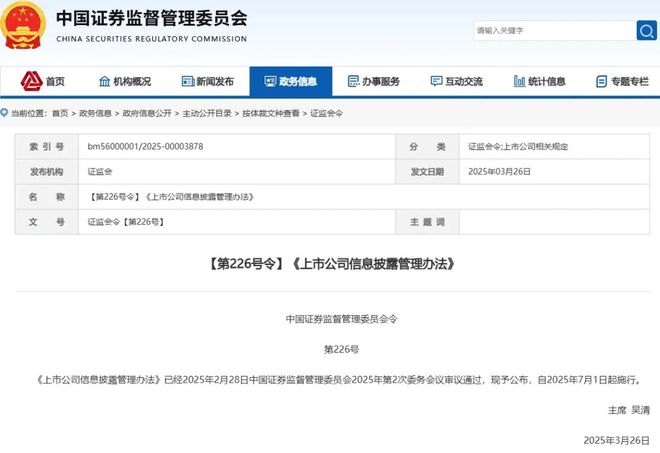Click the red logo icon beside 首页
This screenshot has width=660, height=453.
pyautogui.click(x=32, y=81)
